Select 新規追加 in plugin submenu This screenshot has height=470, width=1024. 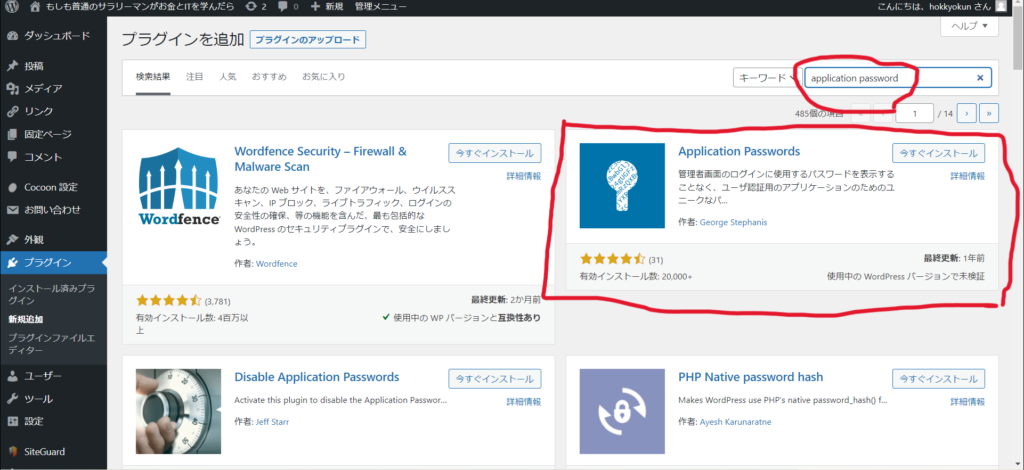[26, 319]
